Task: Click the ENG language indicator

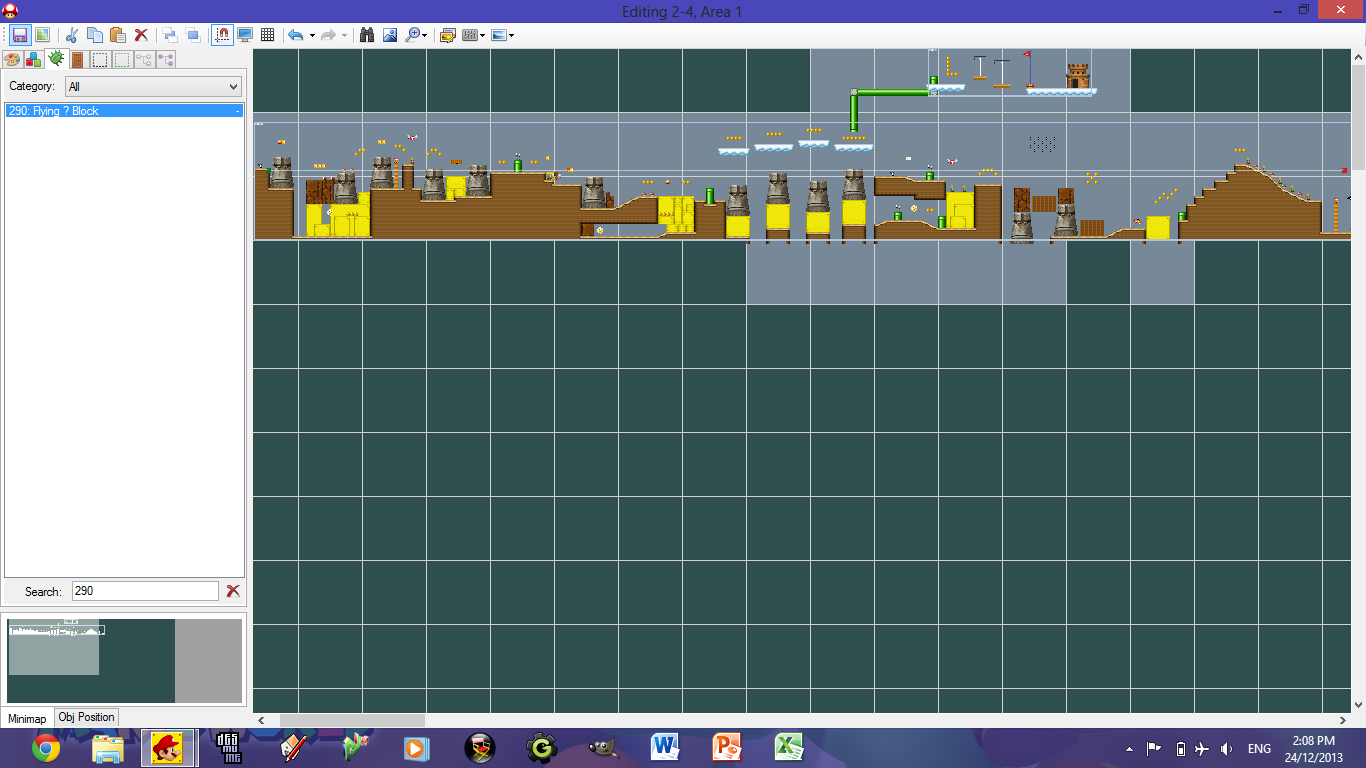Action: 1259,749
